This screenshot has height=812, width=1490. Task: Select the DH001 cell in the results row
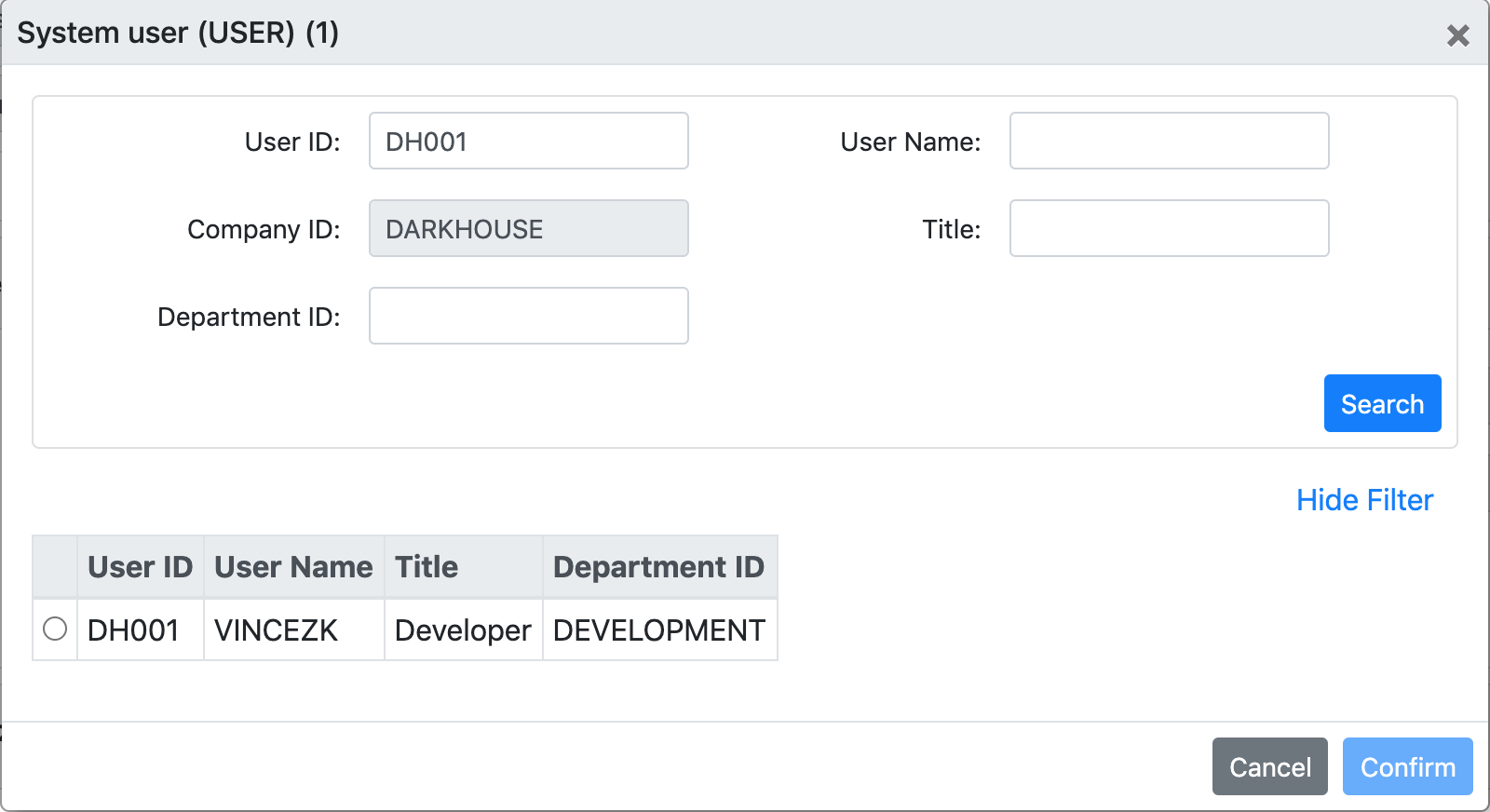pyautogui.click(x=133, y=630)
